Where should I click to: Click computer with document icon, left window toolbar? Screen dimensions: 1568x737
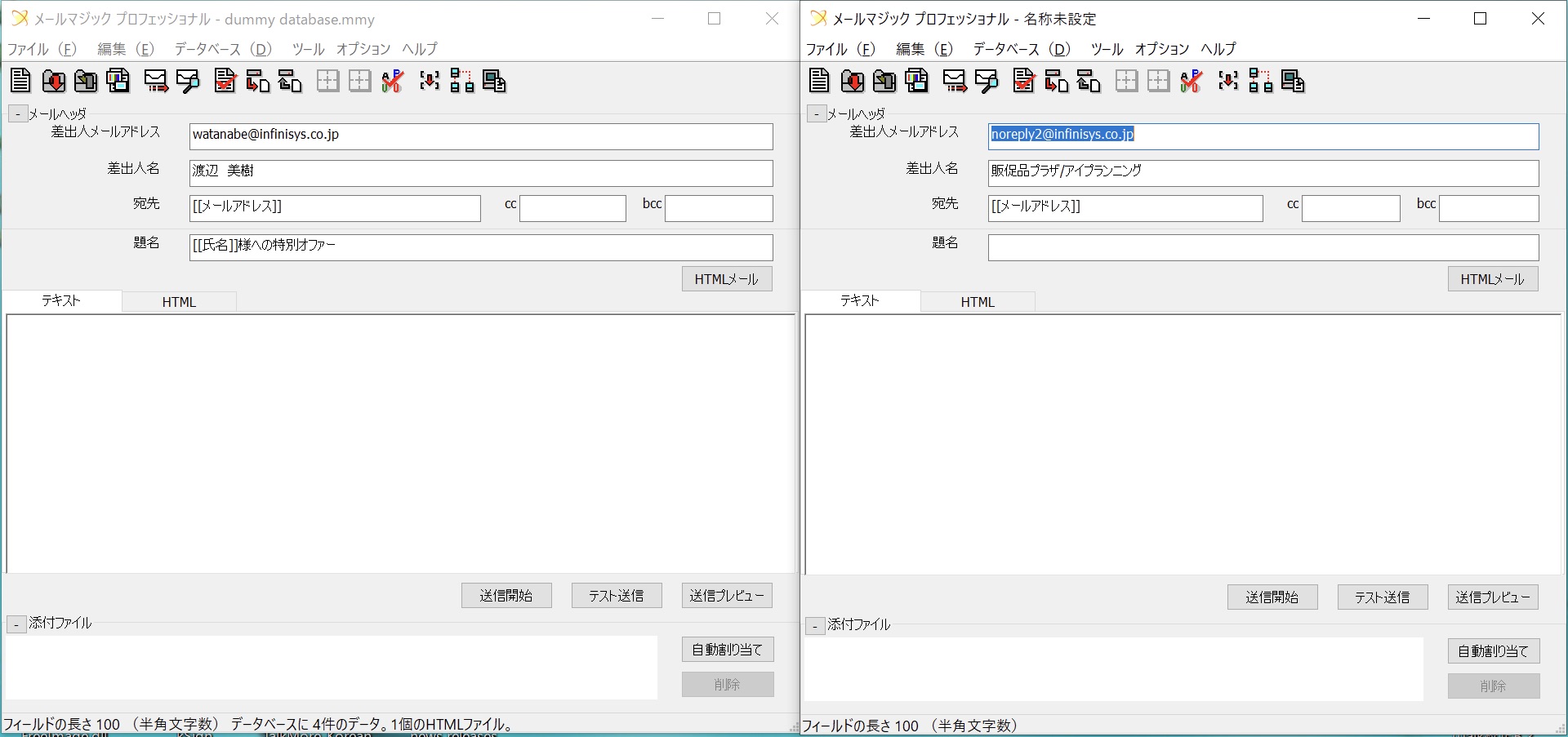coord(494,81)
